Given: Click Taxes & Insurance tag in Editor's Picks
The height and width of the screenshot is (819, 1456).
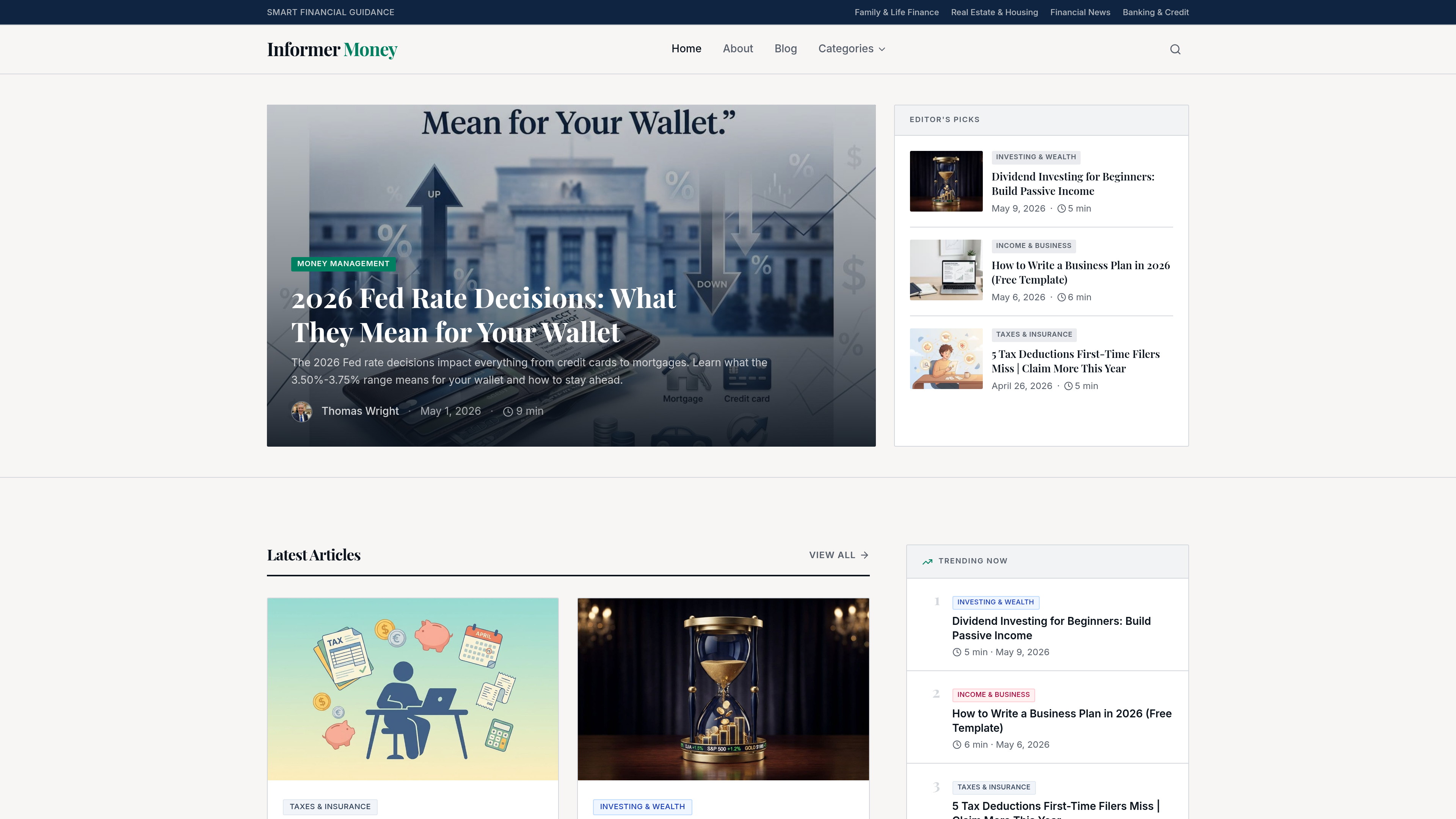Looking at the screenshot, I should pos(1034,334).
